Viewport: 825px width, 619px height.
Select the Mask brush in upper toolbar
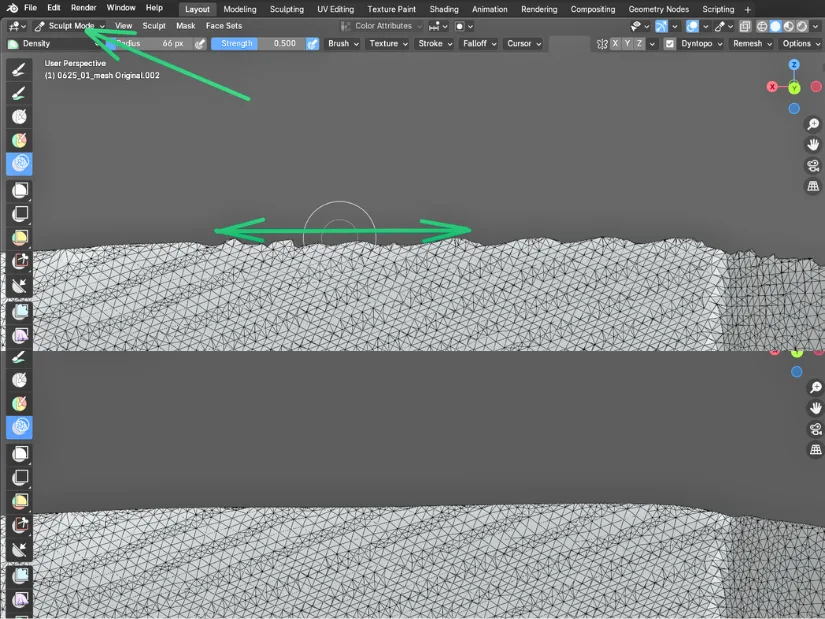pos(19,117)
